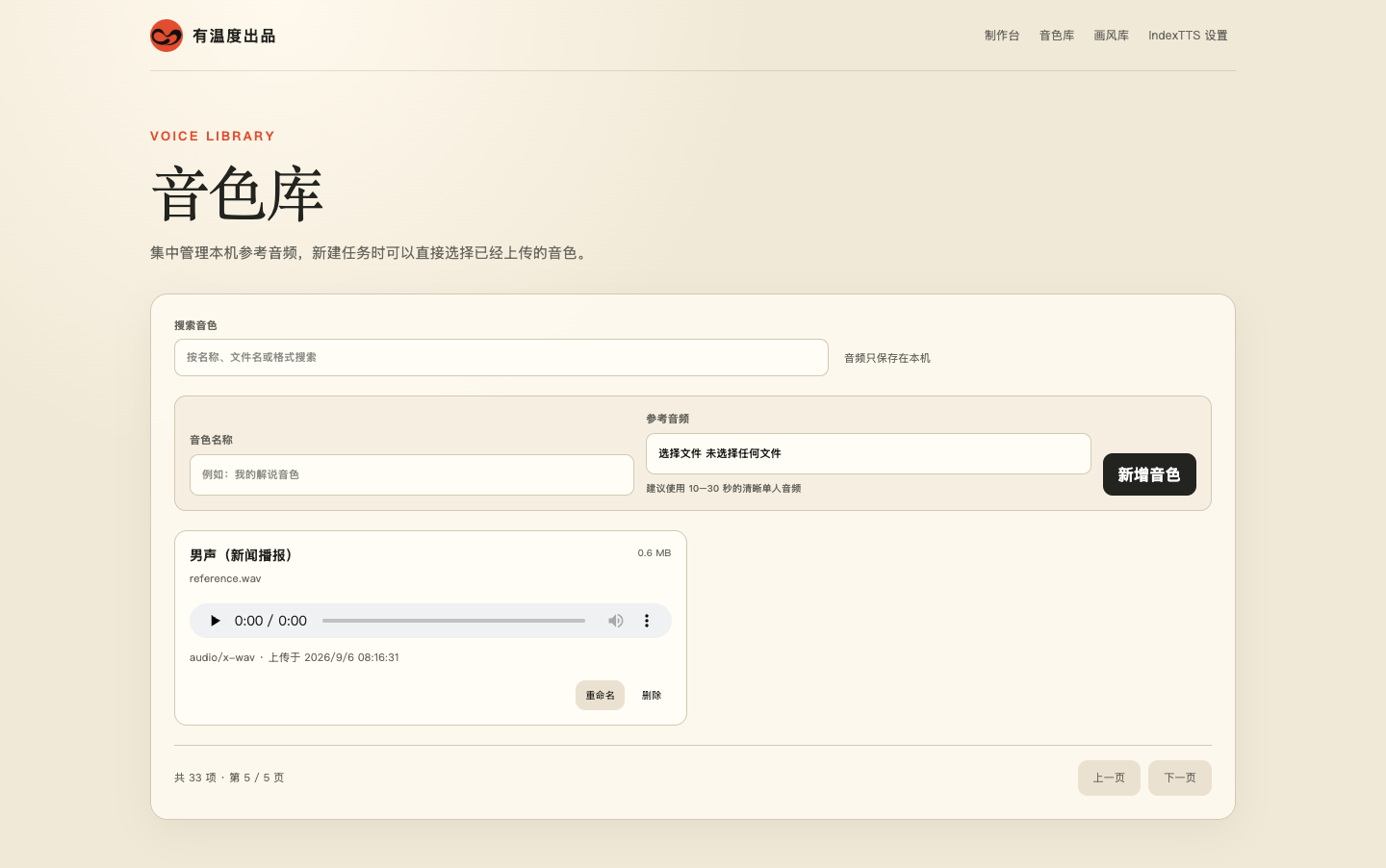Click the 0:00 / 0:00 time display
Viewport: 1386px width, 868px height.
pos(270,621)
